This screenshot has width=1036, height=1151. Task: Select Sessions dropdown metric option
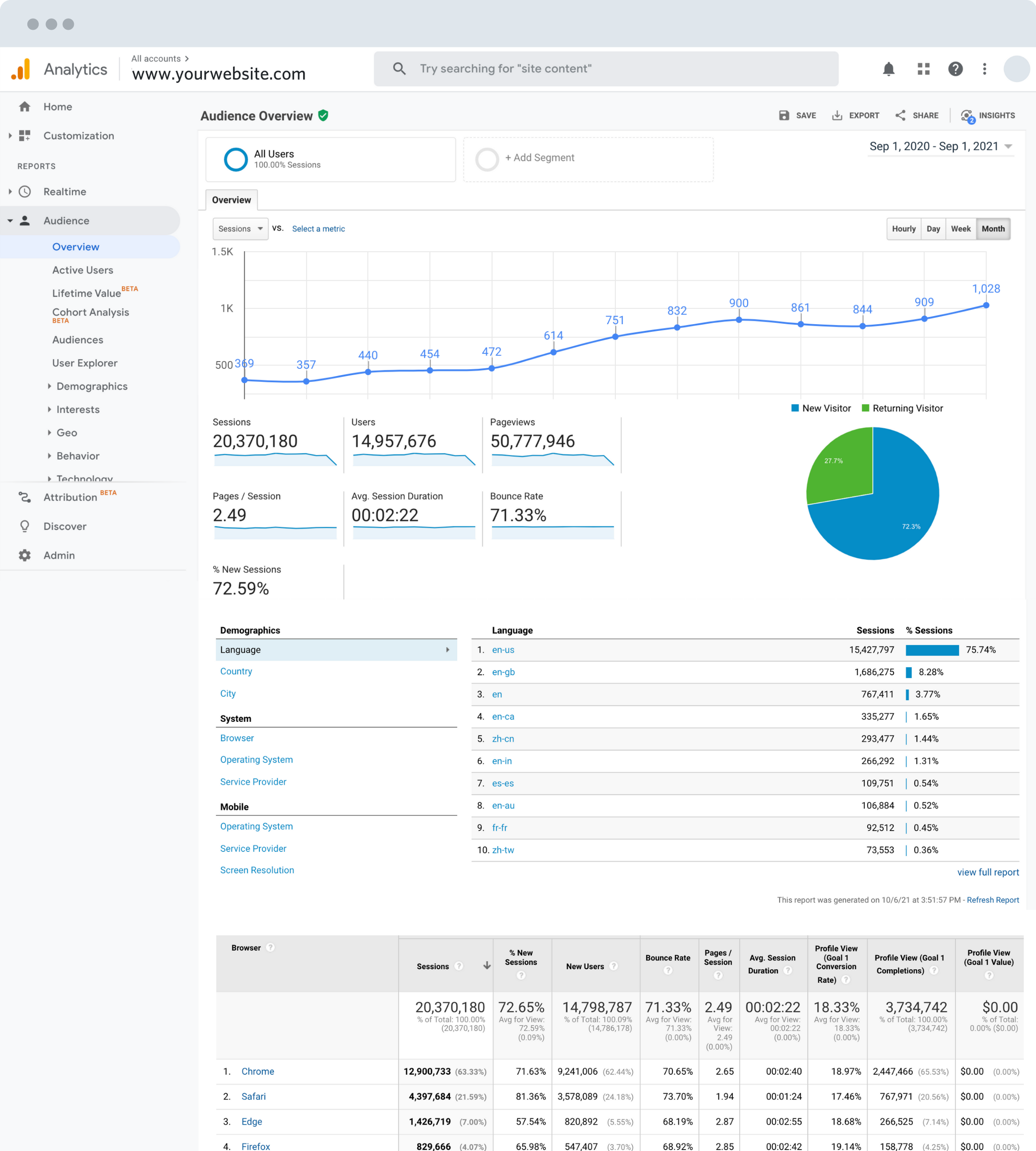237,228
